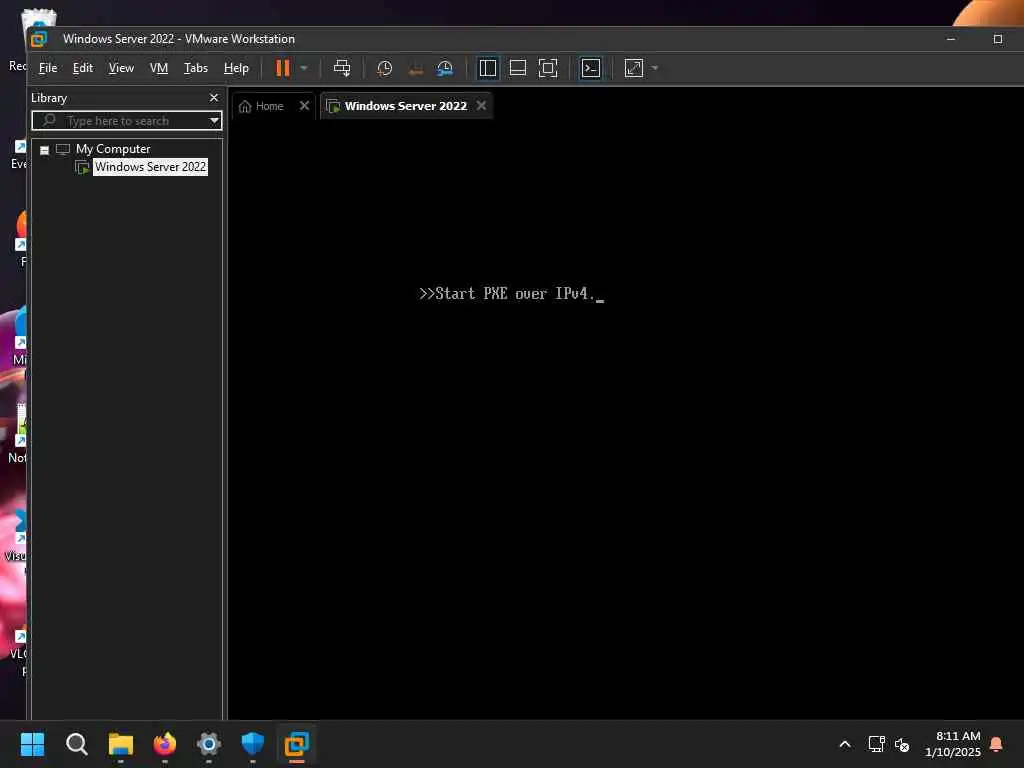Open the blue shield app in taskbar

coord(253,744)
